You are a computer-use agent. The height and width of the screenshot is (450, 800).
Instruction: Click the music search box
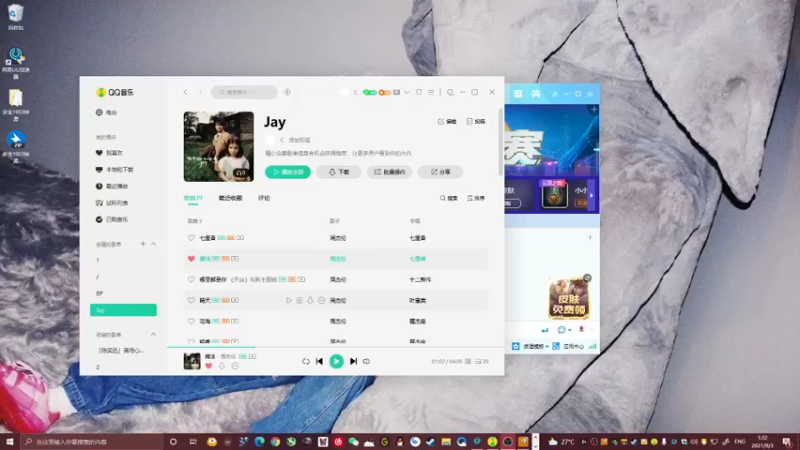click(x=244, y=92)
